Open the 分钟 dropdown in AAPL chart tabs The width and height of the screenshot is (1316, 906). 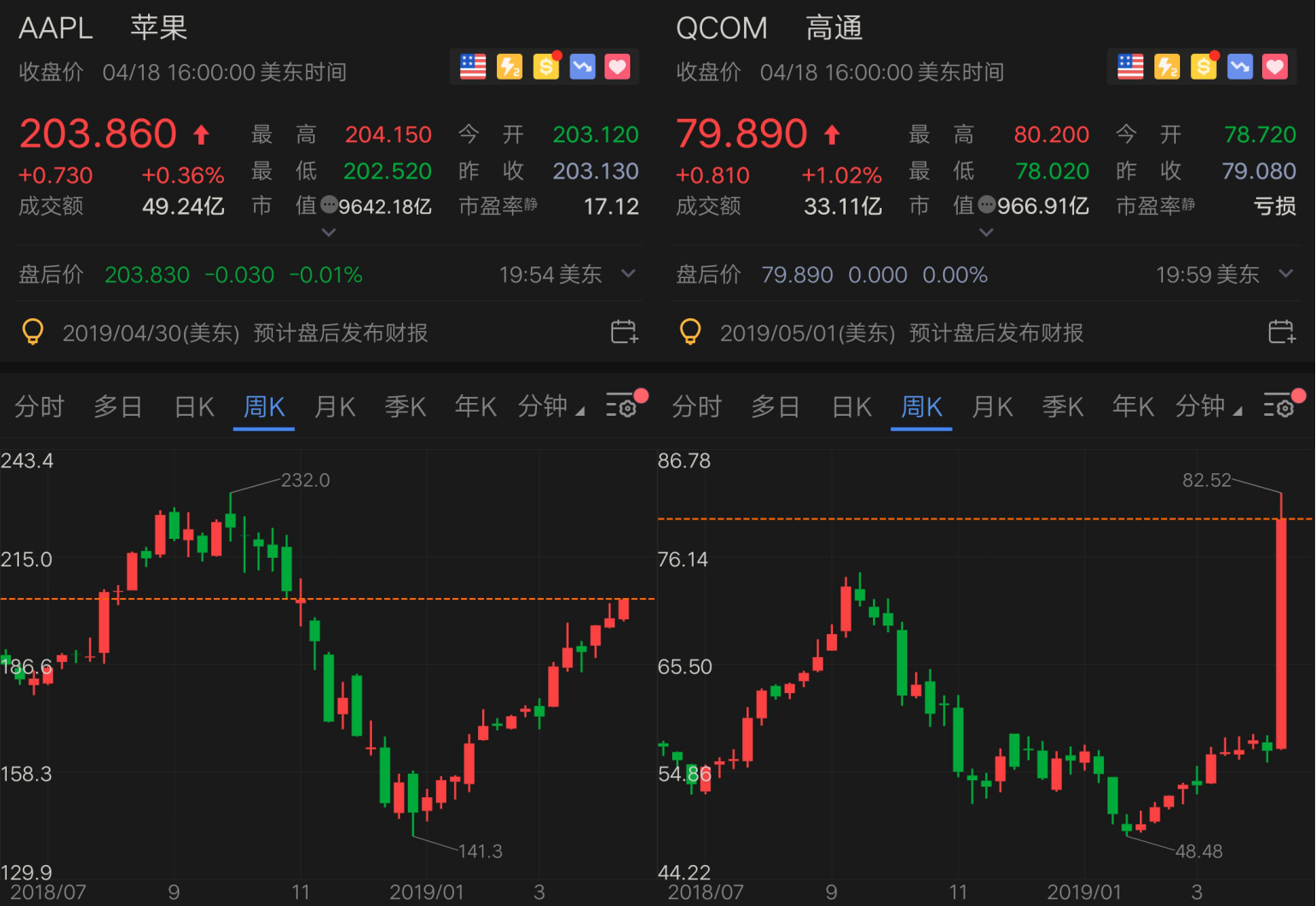[x=552, y=406]
